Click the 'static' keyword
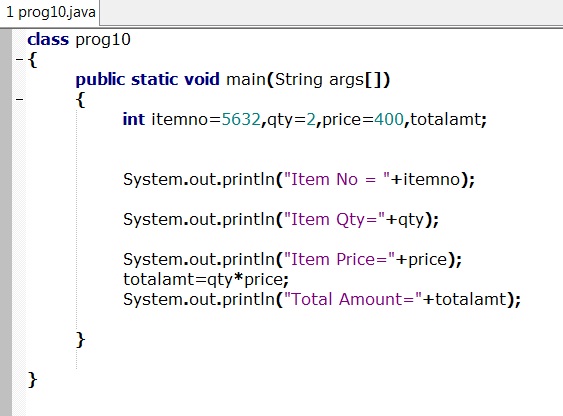Viewport: 563px width, 416px height. tap(154, 79)
